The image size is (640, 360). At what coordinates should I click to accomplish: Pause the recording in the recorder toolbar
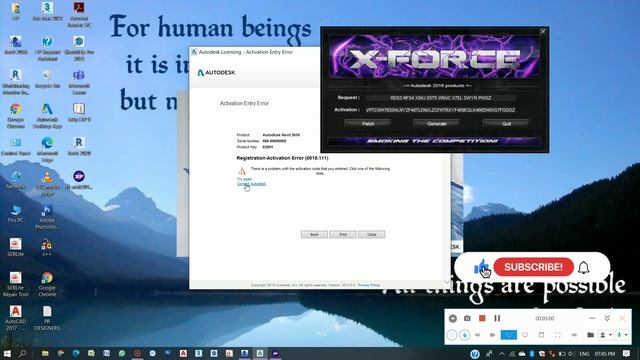tap(497, 318)
